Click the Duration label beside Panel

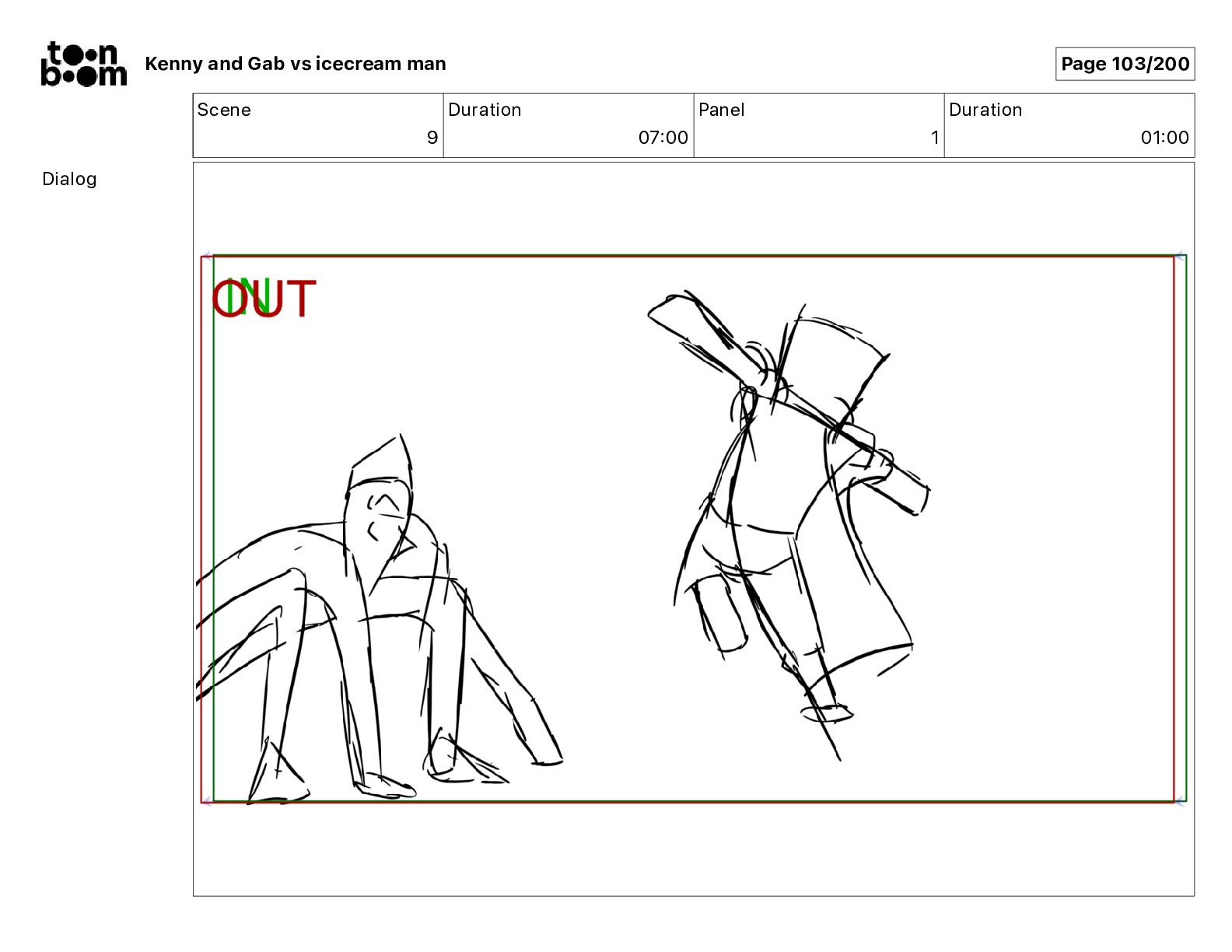[x=985, y=110]
